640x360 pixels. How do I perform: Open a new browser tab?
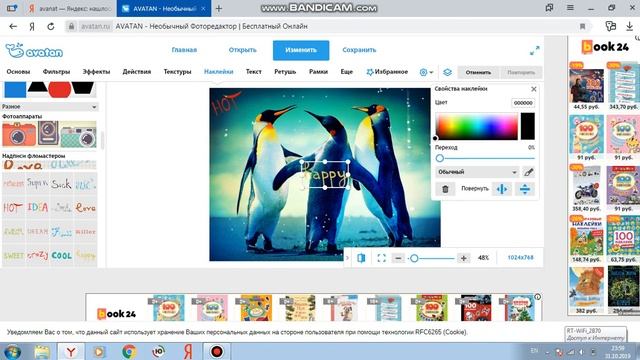point(219,8)
